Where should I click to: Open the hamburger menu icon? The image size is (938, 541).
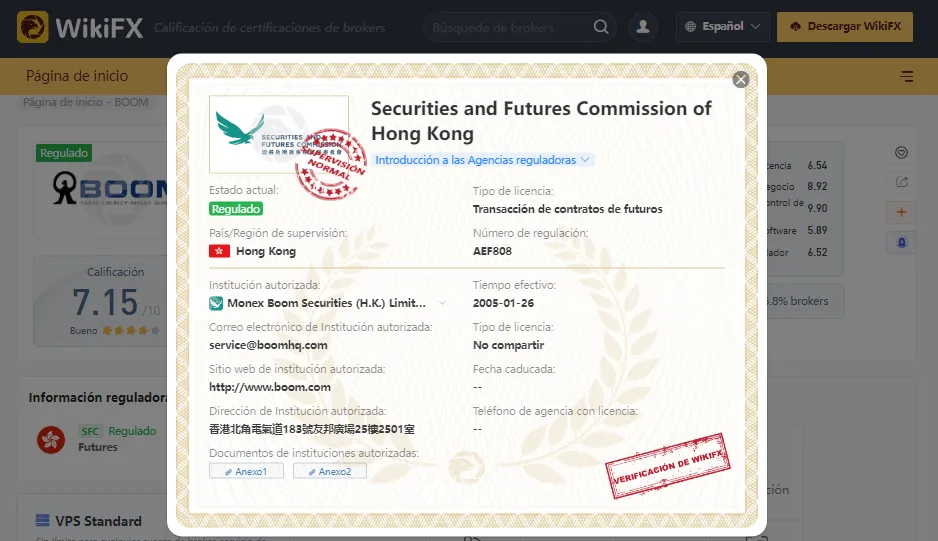[906, 76]
